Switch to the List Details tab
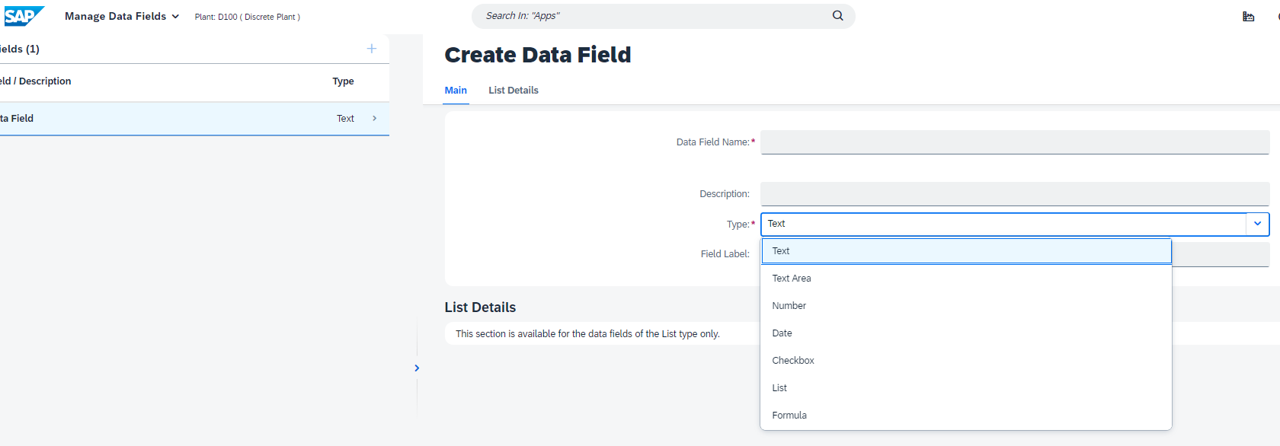 coord(513,90)
